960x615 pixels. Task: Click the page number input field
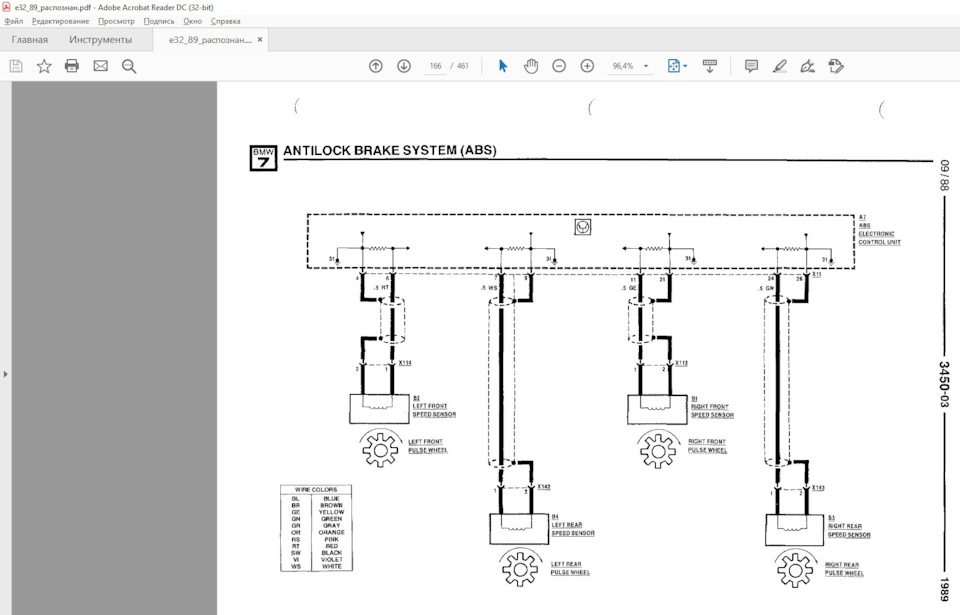point(435,66)
